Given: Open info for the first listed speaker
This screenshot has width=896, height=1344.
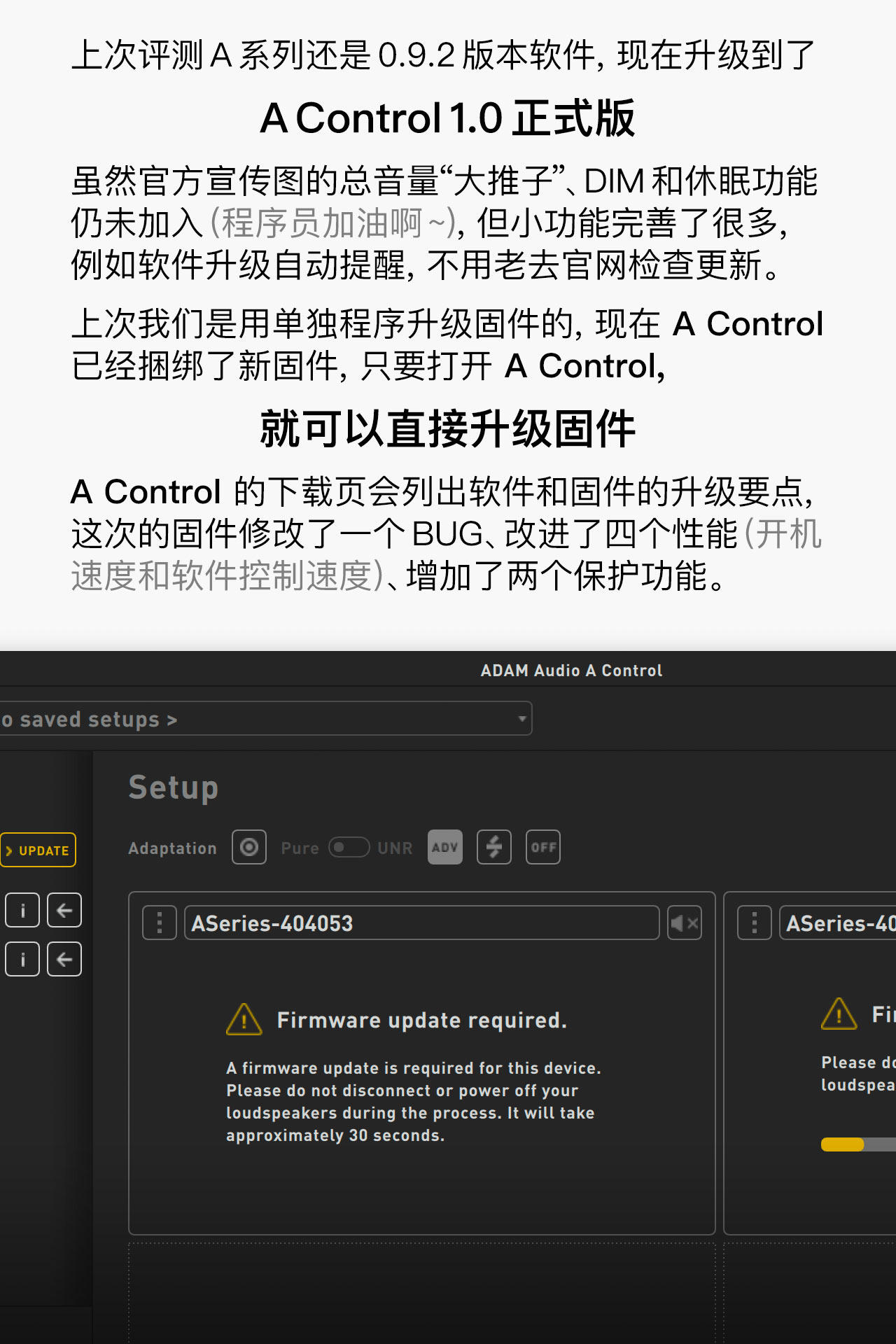Looking at the screenshot, I should click(x=22, y=910).
